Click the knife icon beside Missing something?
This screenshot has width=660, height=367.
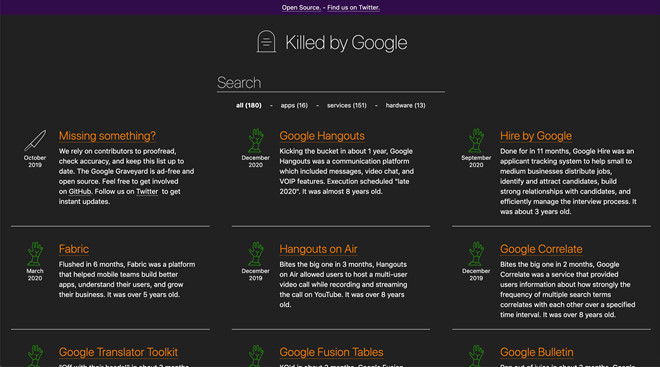click(x=35, y=140)
